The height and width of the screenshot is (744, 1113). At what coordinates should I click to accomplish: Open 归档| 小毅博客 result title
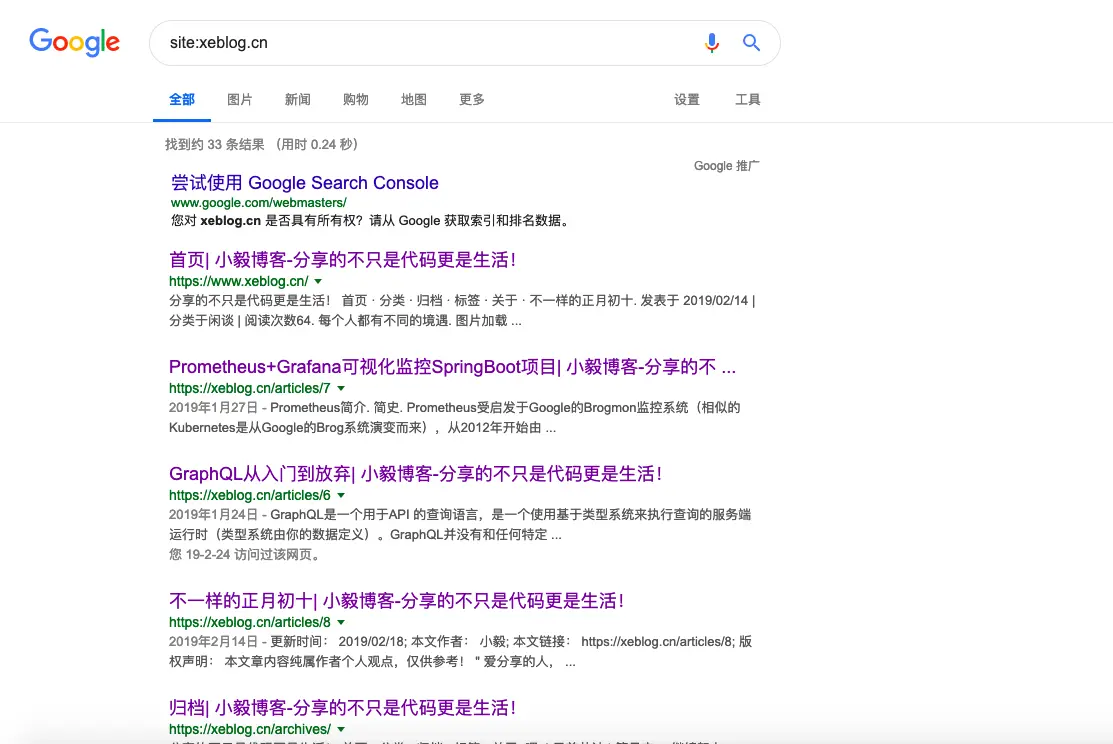(342, 708)
